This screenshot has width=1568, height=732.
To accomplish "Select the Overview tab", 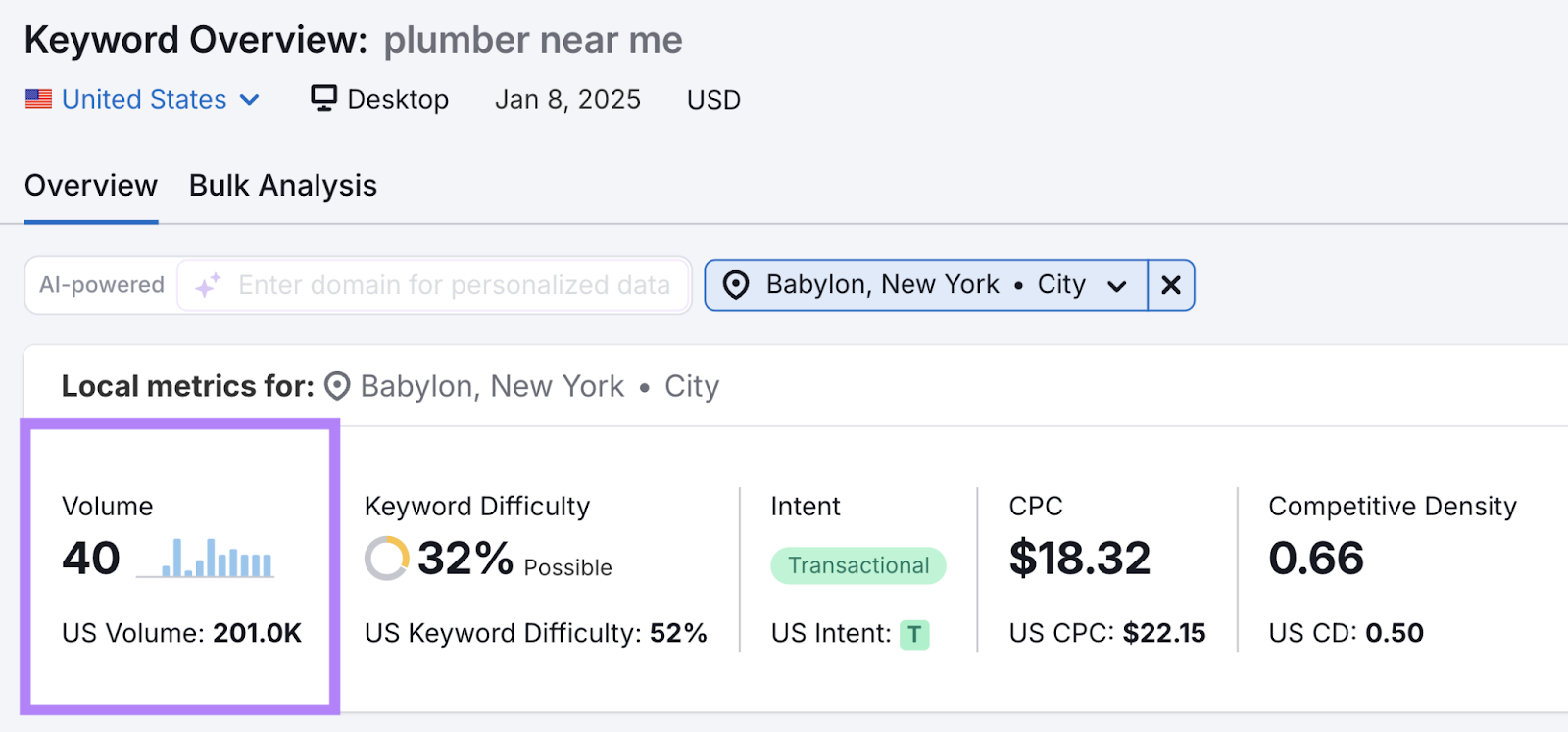I will click(90, 185).
